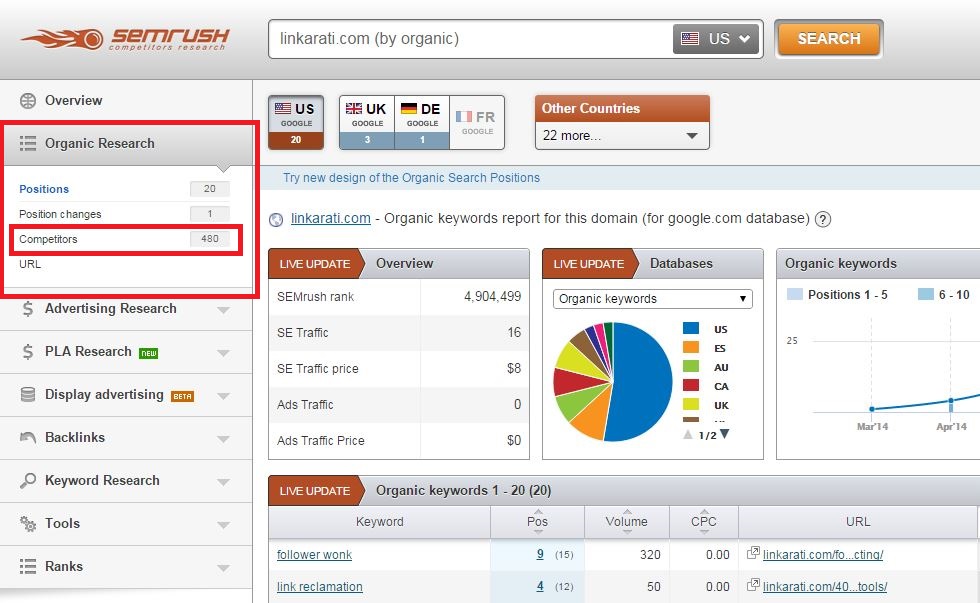Click the ES orange legend swatch
980x603 pixels.
(691, 347)
